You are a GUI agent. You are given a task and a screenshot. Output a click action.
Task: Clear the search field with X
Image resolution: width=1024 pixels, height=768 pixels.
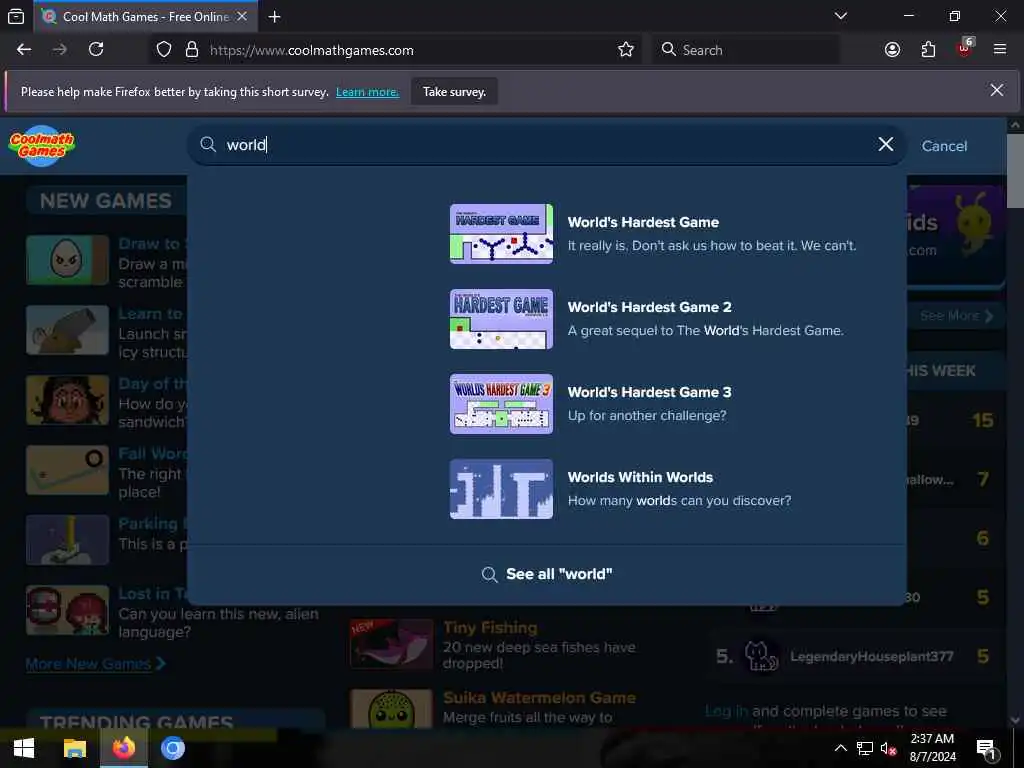886,144
